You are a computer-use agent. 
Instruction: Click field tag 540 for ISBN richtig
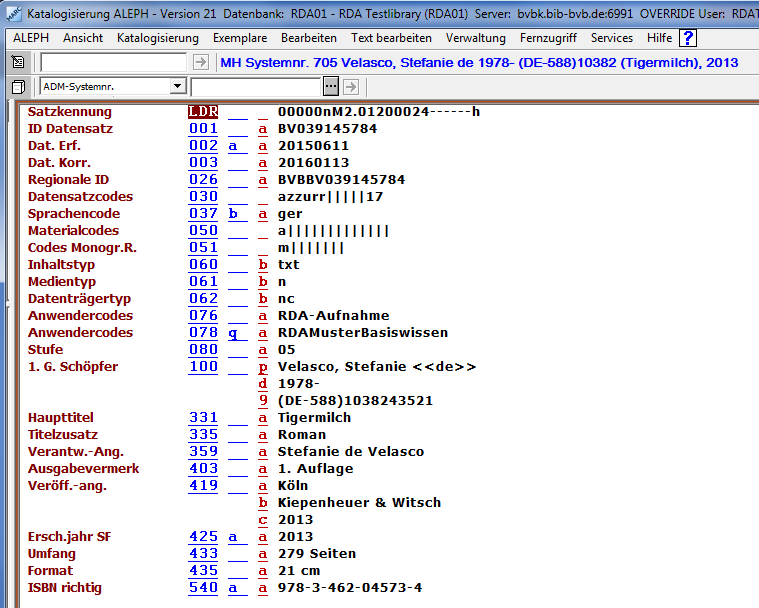click(203, 588)
